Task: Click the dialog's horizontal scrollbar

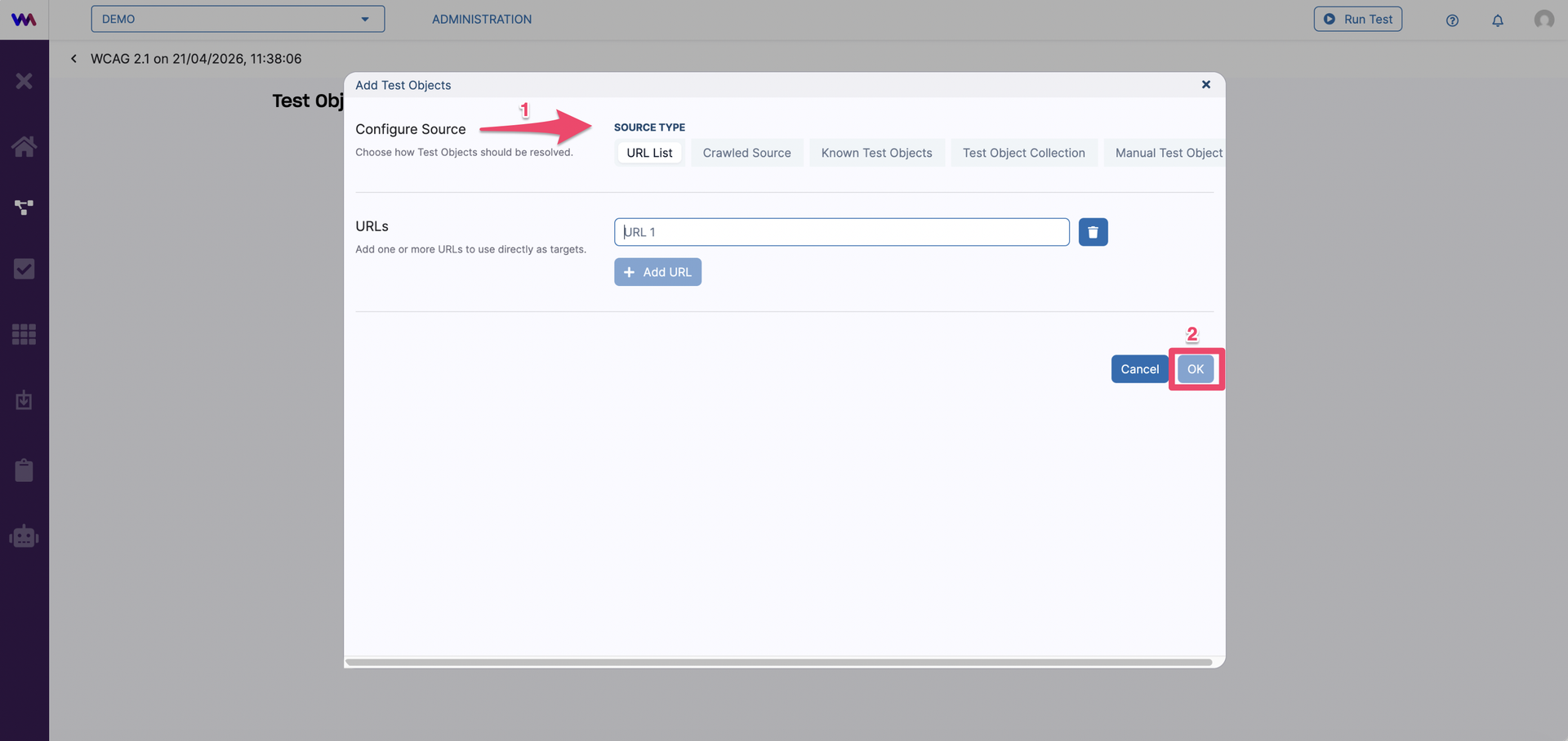Action: pos(779,662)
